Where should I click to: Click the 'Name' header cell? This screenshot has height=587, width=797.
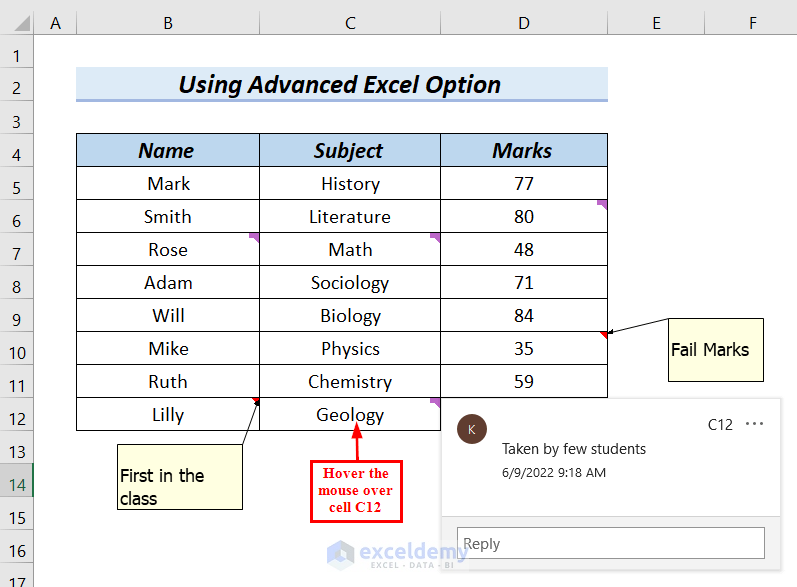coord(168,150)
